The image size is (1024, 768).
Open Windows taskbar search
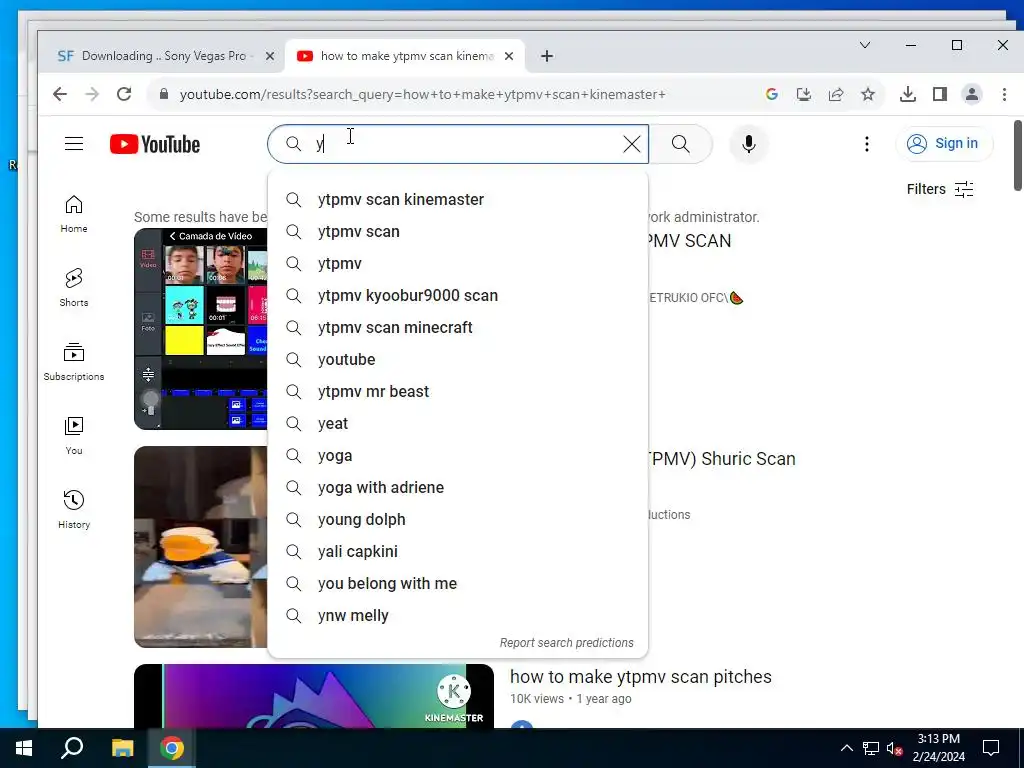pyautogui.click(x=72, y=748)
